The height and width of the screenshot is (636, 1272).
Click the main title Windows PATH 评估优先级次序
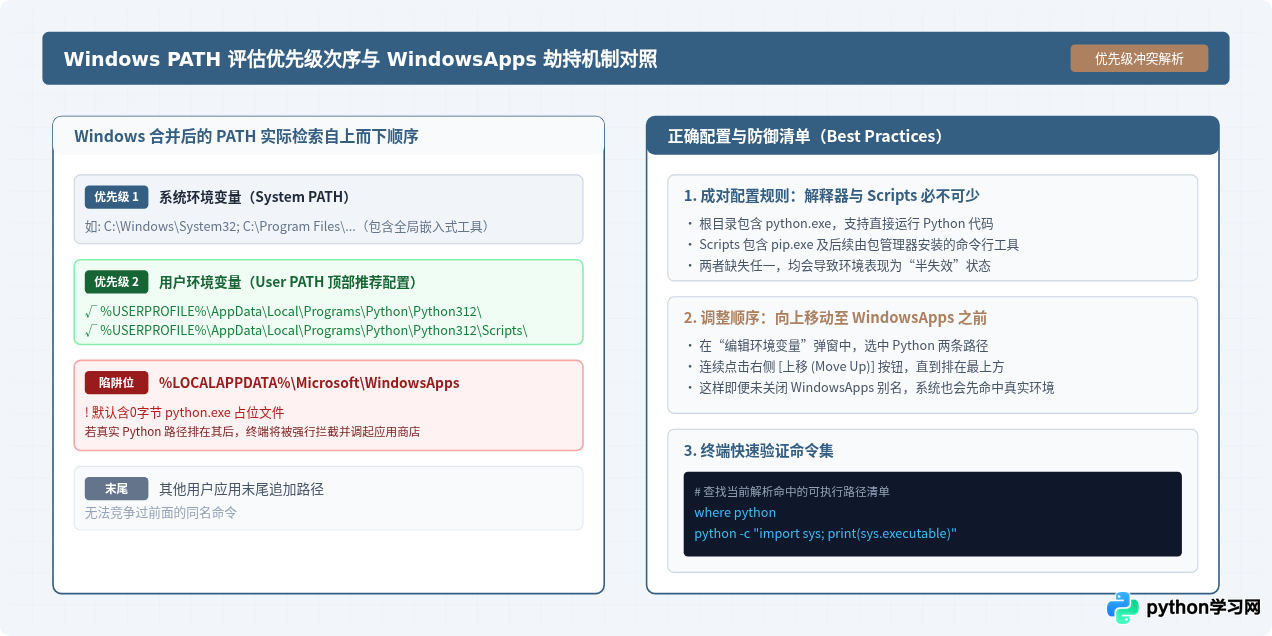[360, 58]
